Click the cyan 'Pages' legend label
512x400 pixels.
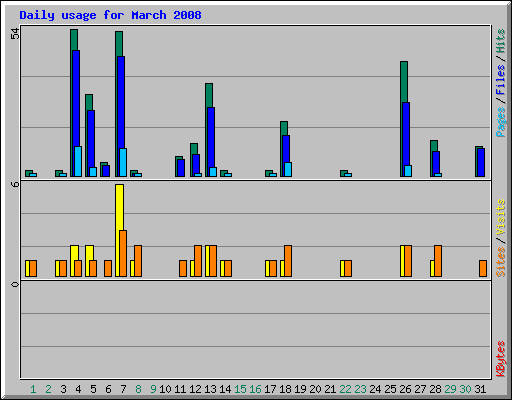(500, 122)
